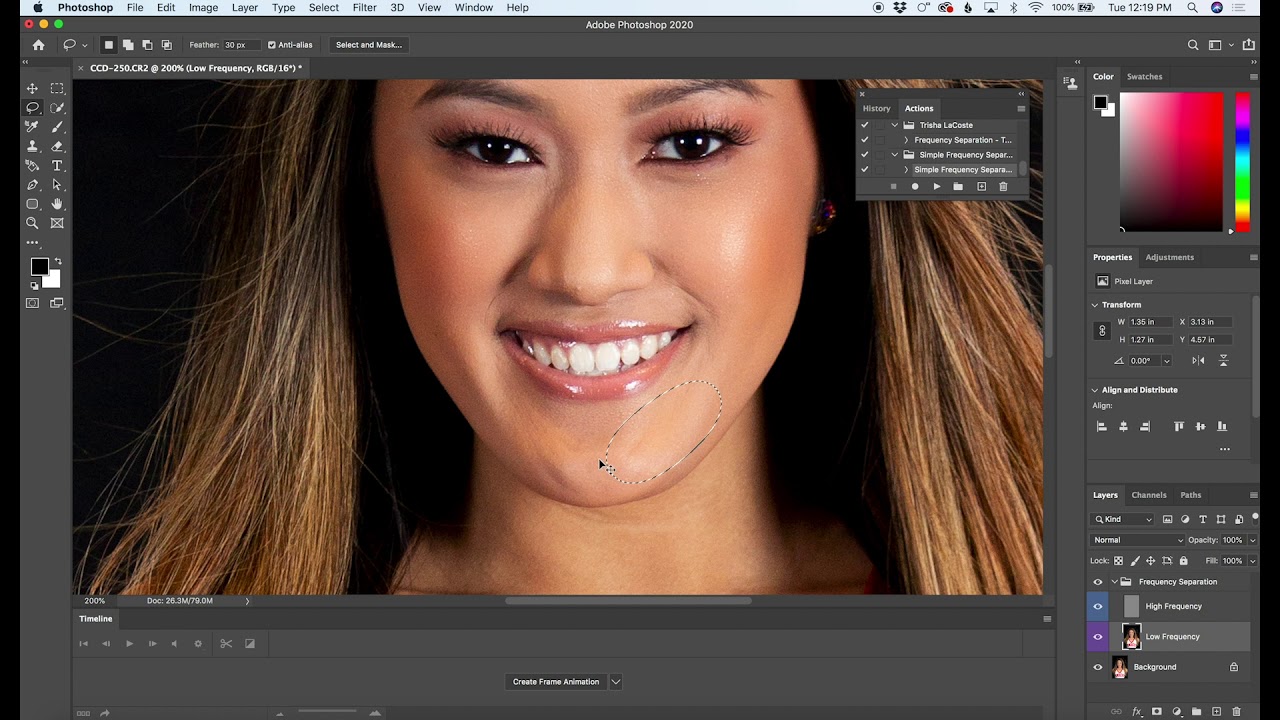The image size is (1280, 720).
Task: Add a layer style fx
Action: (x=1137, y=712)
